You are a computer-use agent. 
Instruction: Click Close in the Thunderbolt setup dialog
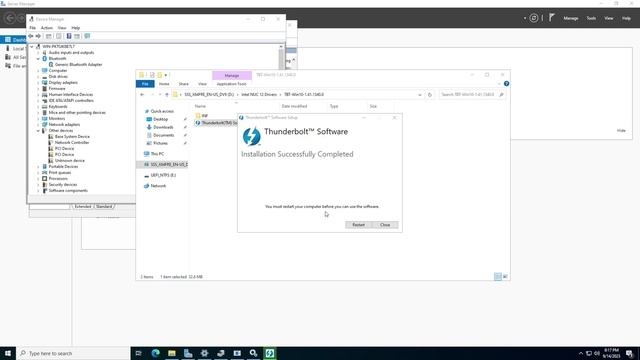[x=385, y=225]
